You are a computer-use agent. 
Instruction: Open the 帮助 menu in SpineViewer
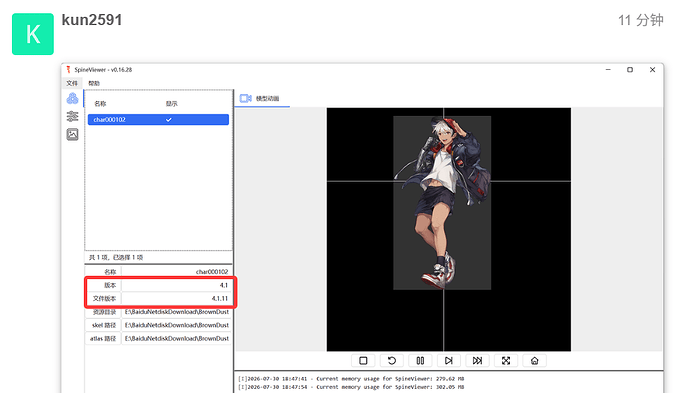click(x=94, y=83)
